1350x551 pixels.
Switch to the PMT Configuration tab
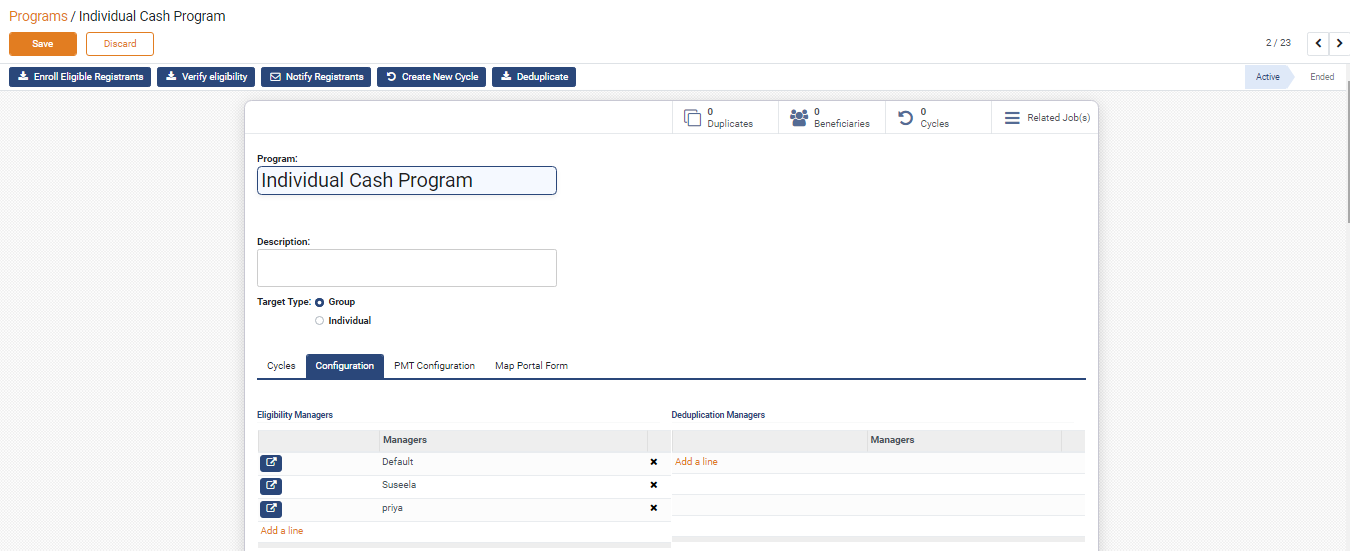434,366
